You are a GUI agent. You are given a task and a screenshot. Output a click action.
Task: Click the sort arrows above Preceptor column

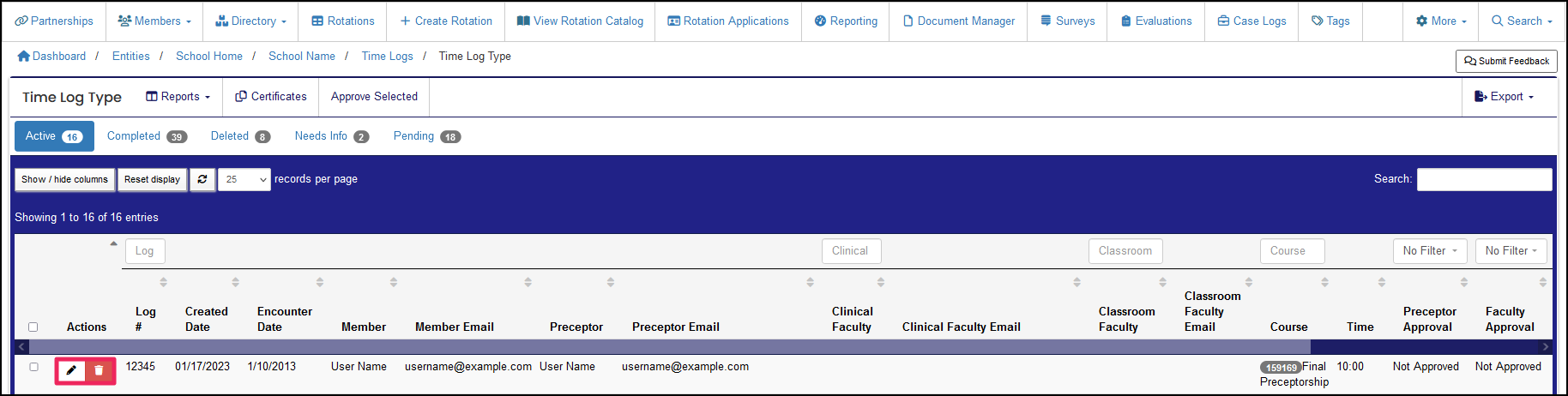(x=610, y=282)
